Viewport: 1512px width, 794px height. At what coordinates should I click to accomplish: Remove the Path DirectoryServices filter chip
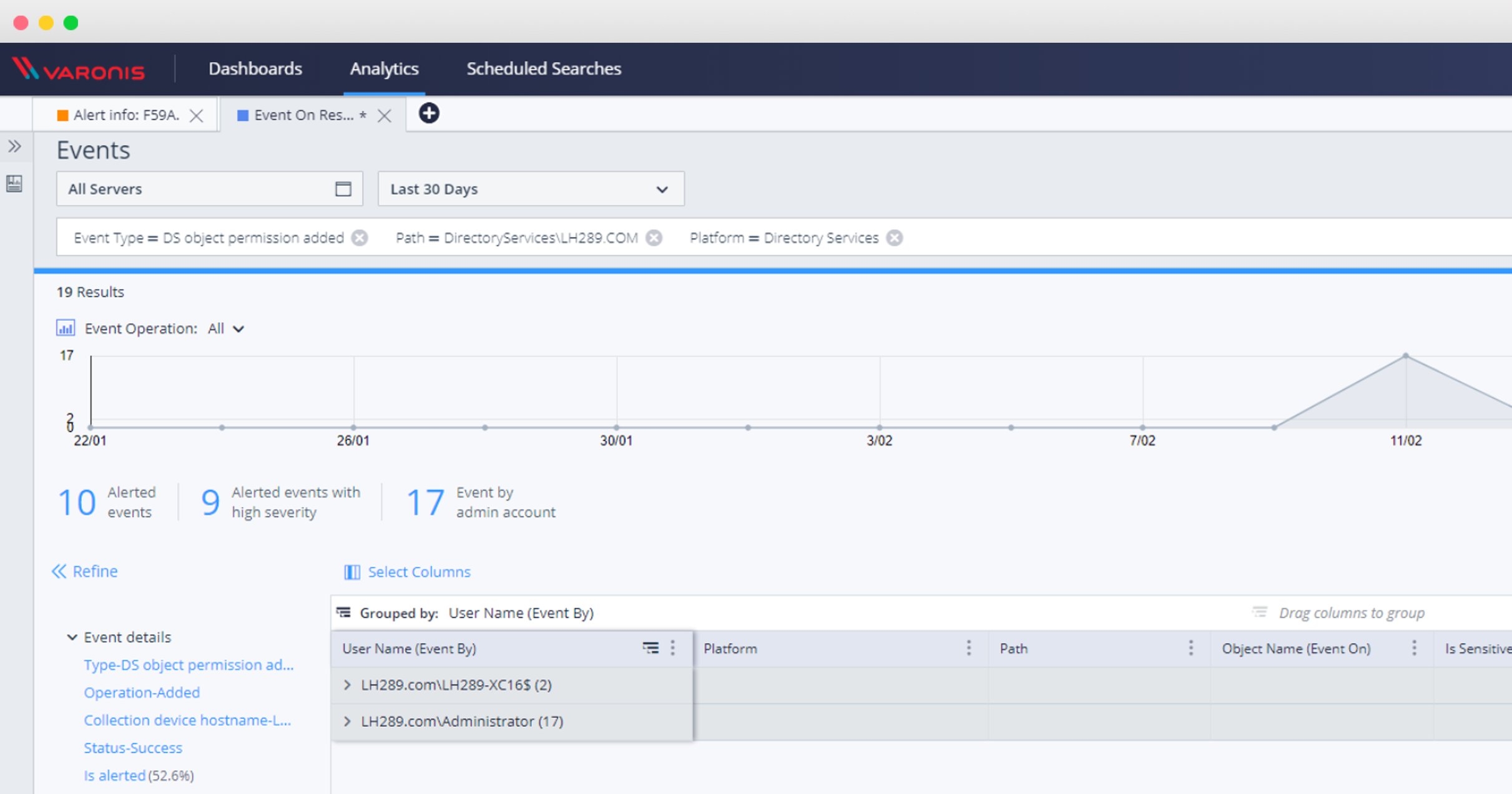pos(654,237)
